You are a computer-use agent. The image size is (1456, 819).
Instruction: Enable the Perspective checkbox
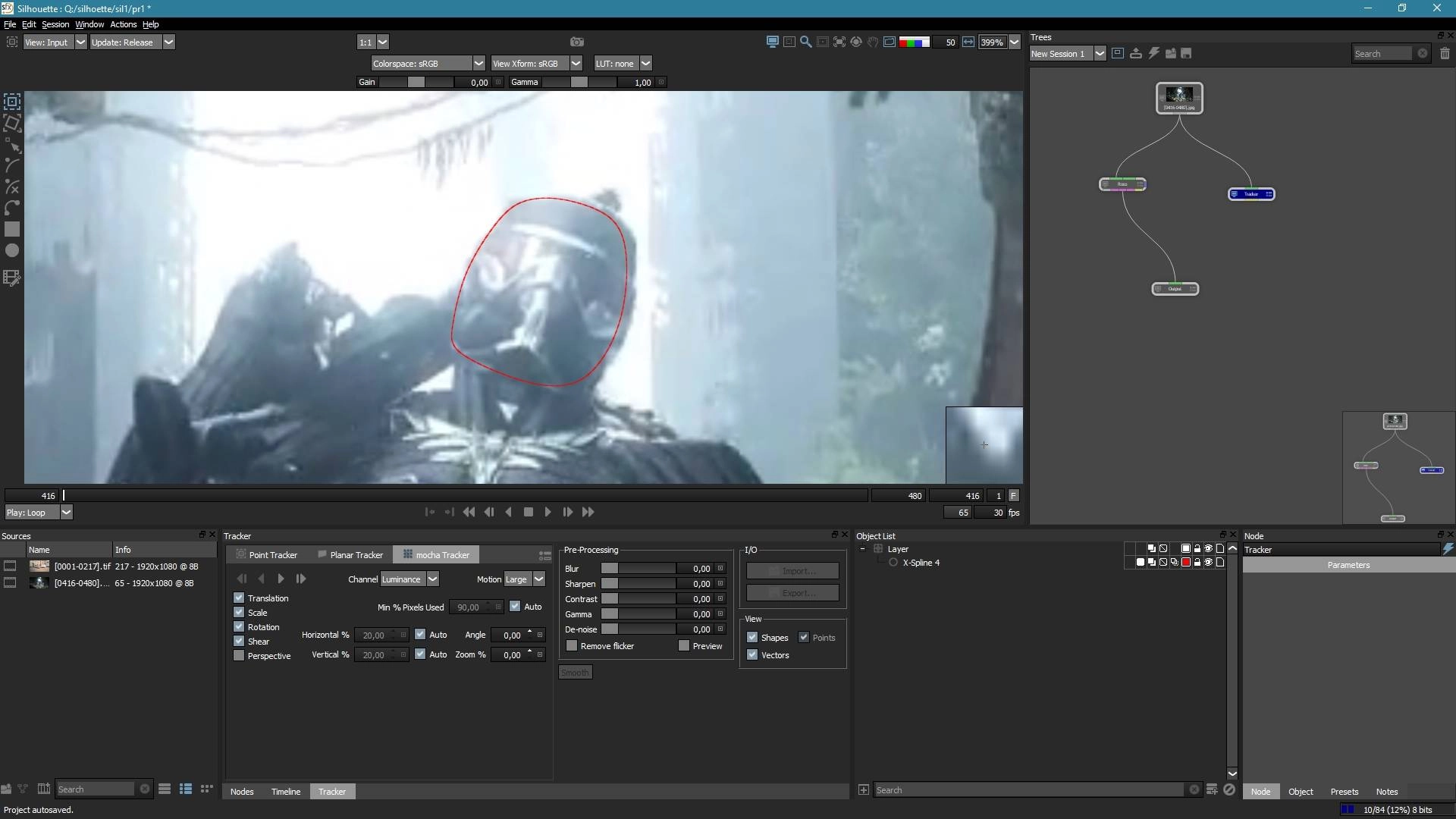[239, 656]
